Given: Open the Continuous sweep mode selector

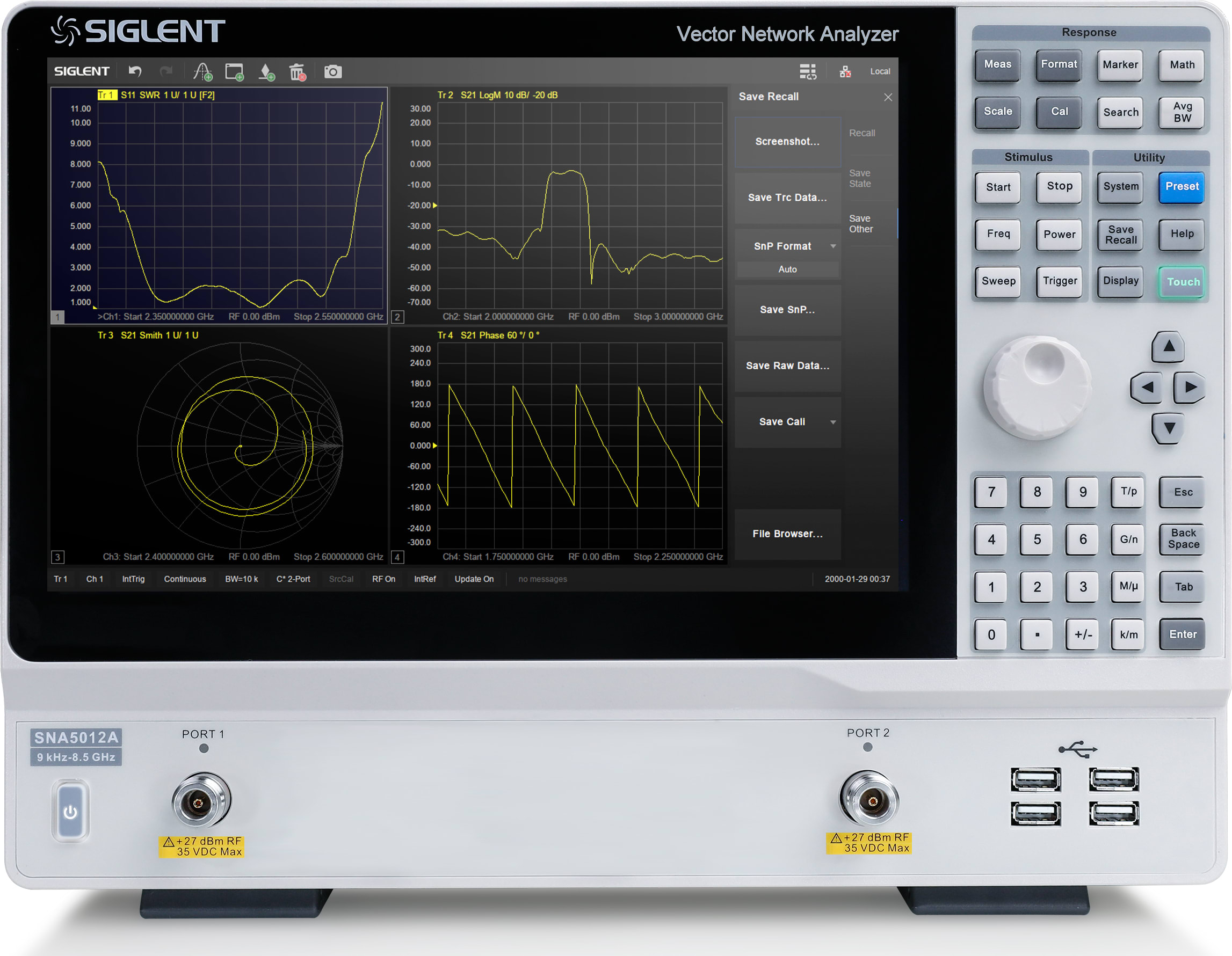Looking at the screenshot, I should point(184,579).
